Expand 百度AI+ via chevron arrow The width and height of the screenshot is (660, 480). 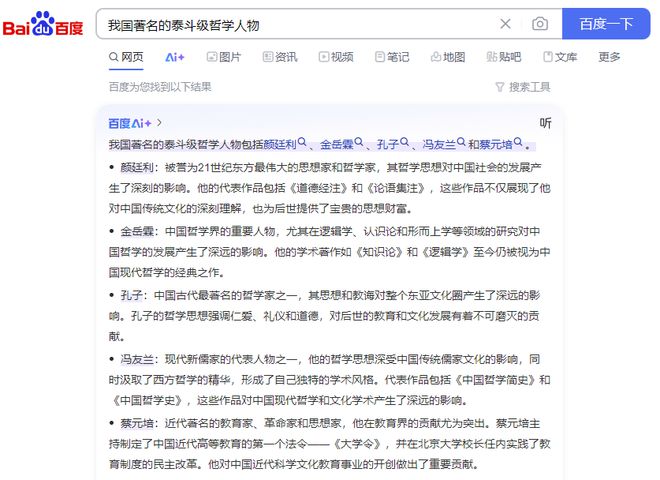pos(159,123)
